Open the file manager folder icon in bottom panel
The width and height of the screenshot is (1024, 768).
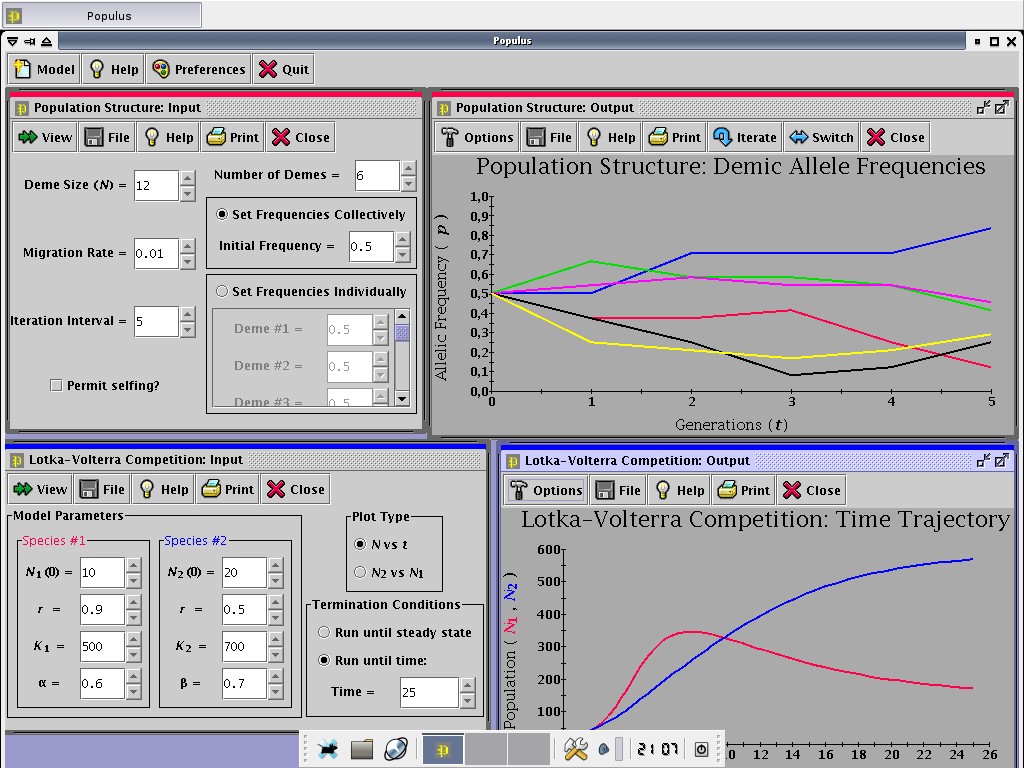click(x=362, y=749)
